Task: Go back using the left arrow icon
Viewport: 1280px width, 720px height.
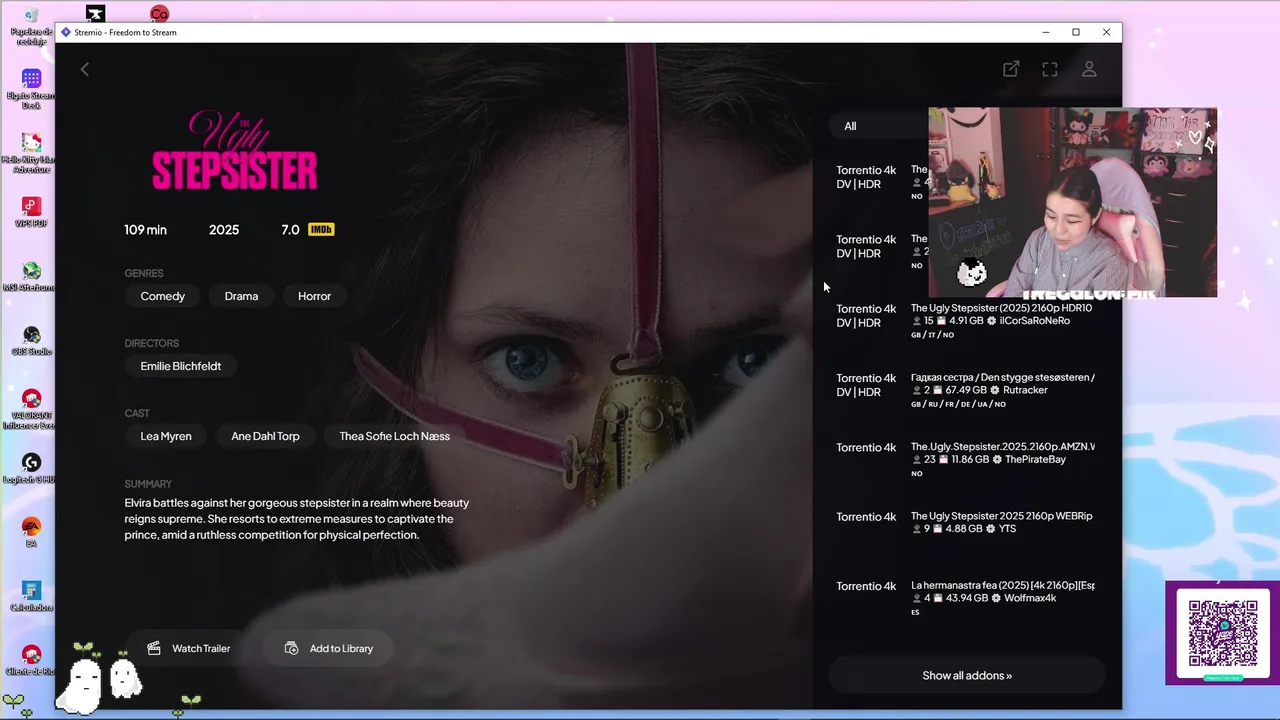Action: (x=85, y=69)
